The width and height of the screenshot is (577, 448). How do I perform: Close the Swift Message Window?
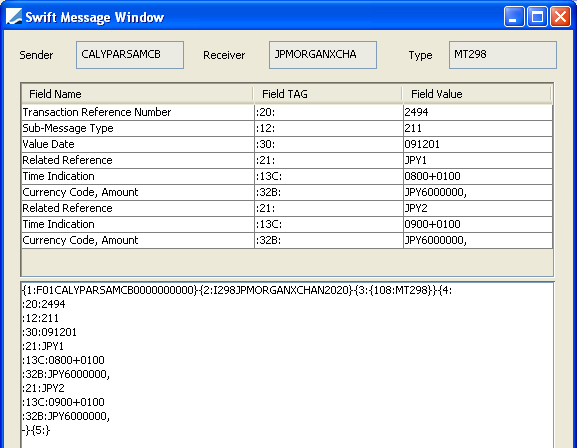coord(560,17)
